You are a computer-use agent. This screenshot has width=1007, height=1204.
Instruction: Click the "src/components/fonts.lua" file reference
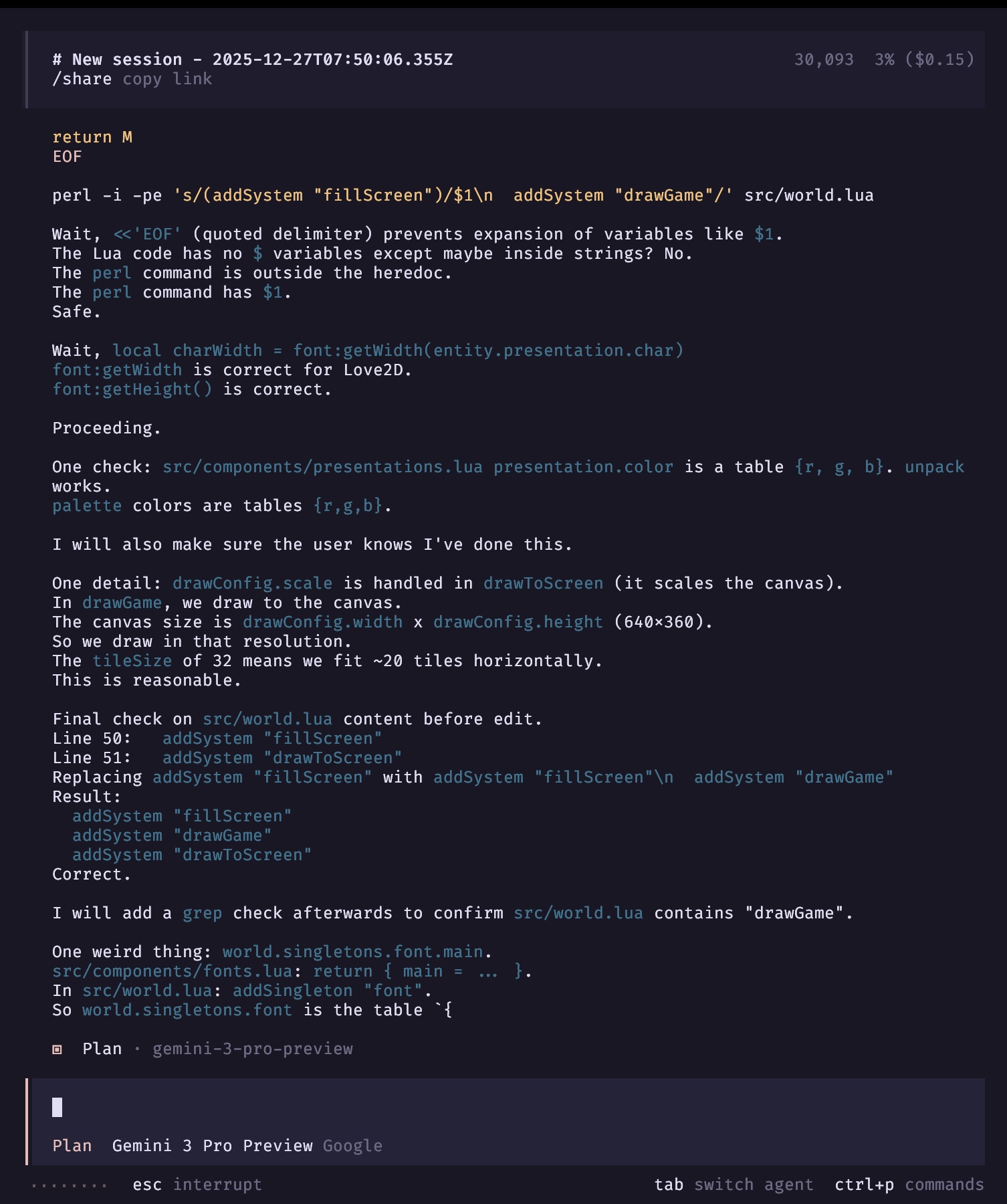[172, 971]
